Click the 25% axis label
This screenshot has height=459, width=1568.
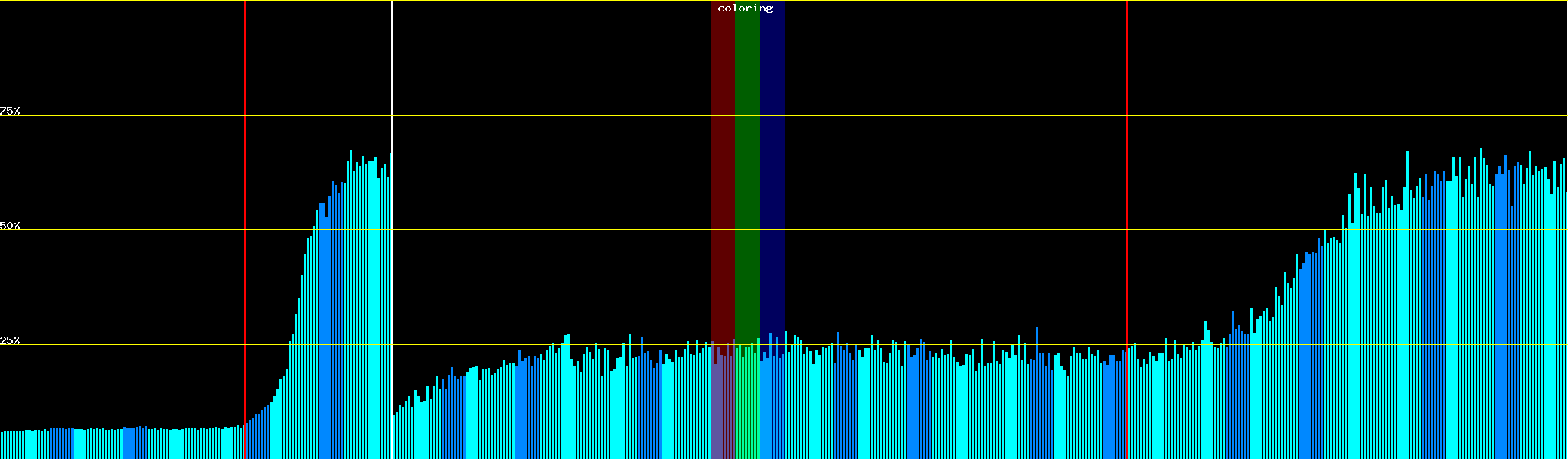(x=10, y=340)
